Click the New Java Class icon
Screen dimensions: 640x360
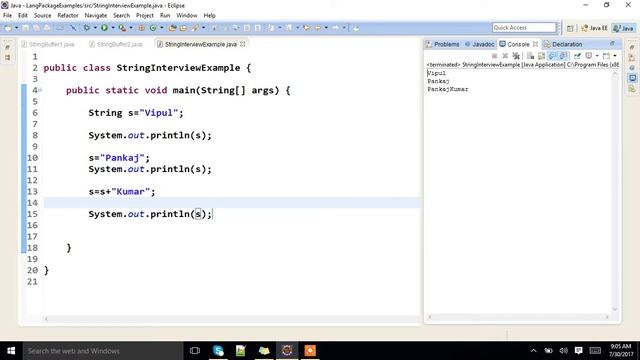(x=153, y=28)
